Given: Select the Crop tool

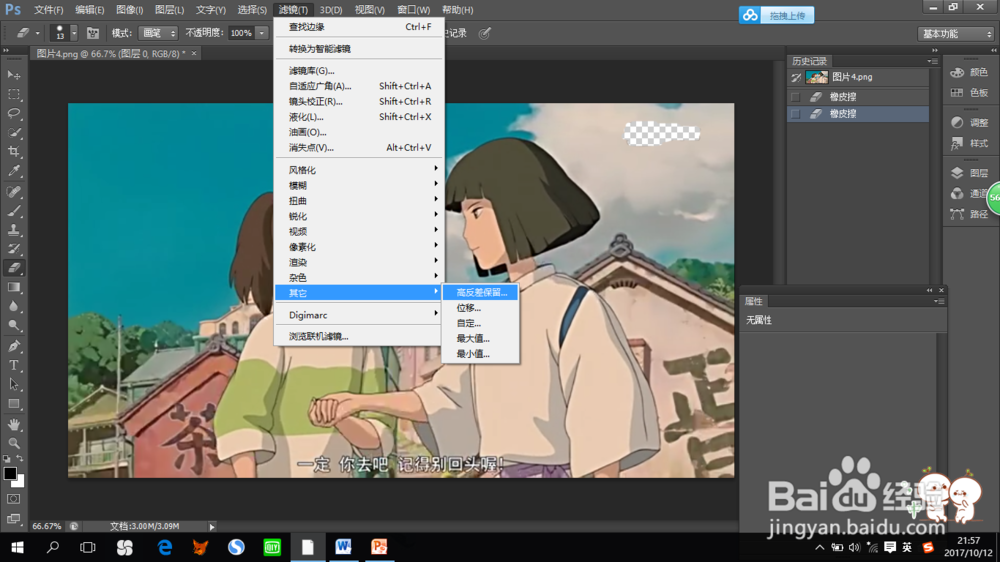Looking at the screenshot, I should pyautogui.click(x=13, y=152).
